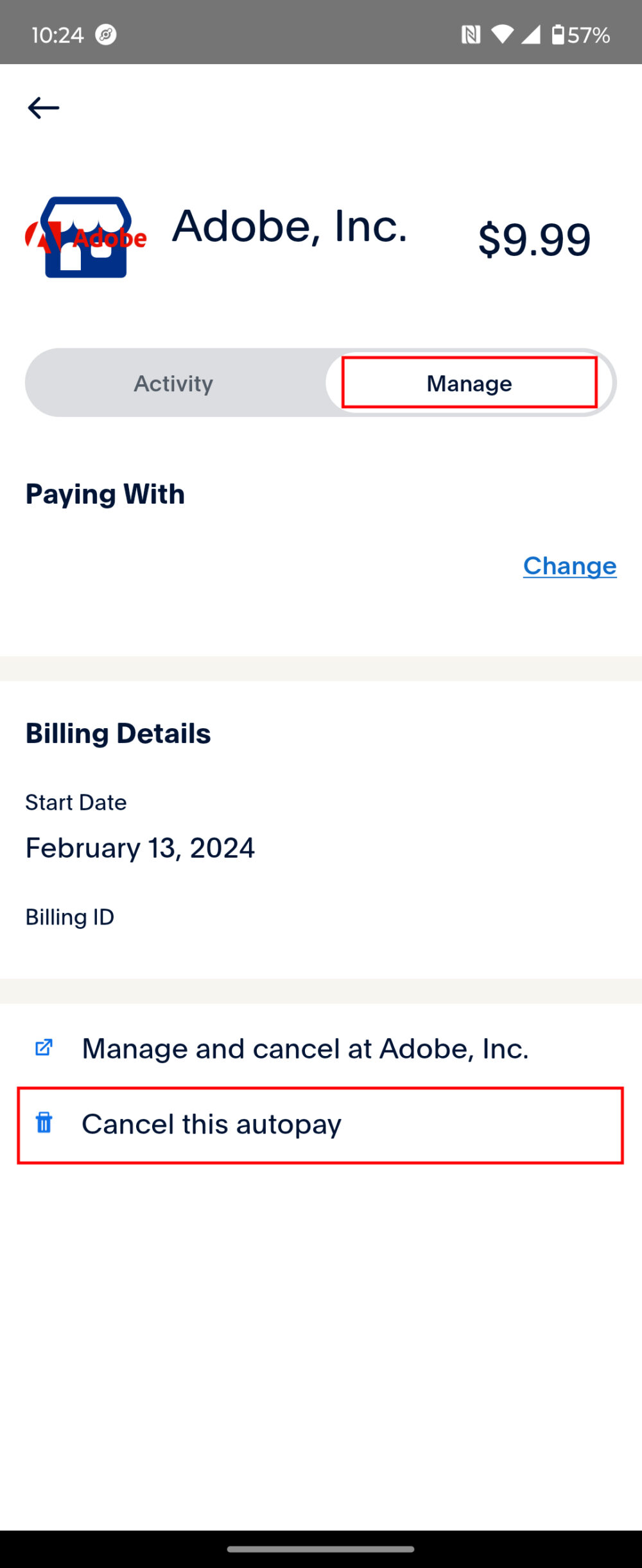Tap the Change payment method link

pyautogui.click(x=569, y=566)
